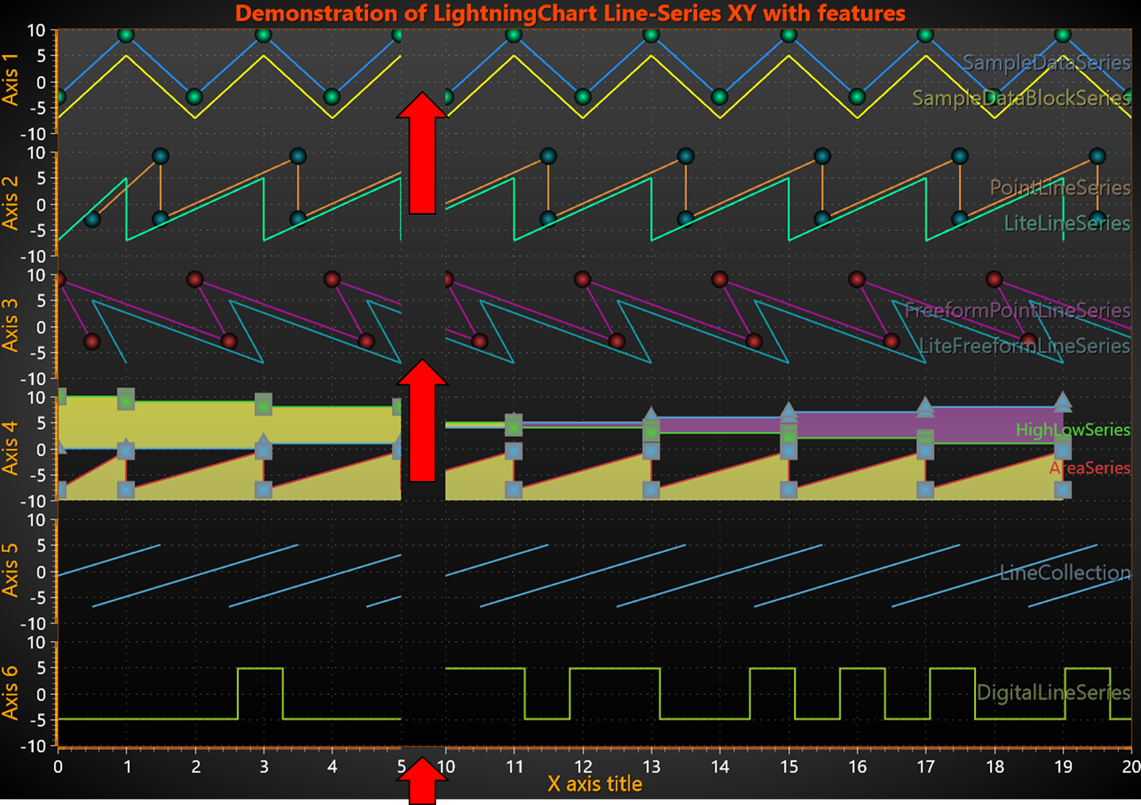The width and height of the screenshot is (1141, 805).
Task: Select the DigitalLineSeries label
Action: [x=1054, y=692]
